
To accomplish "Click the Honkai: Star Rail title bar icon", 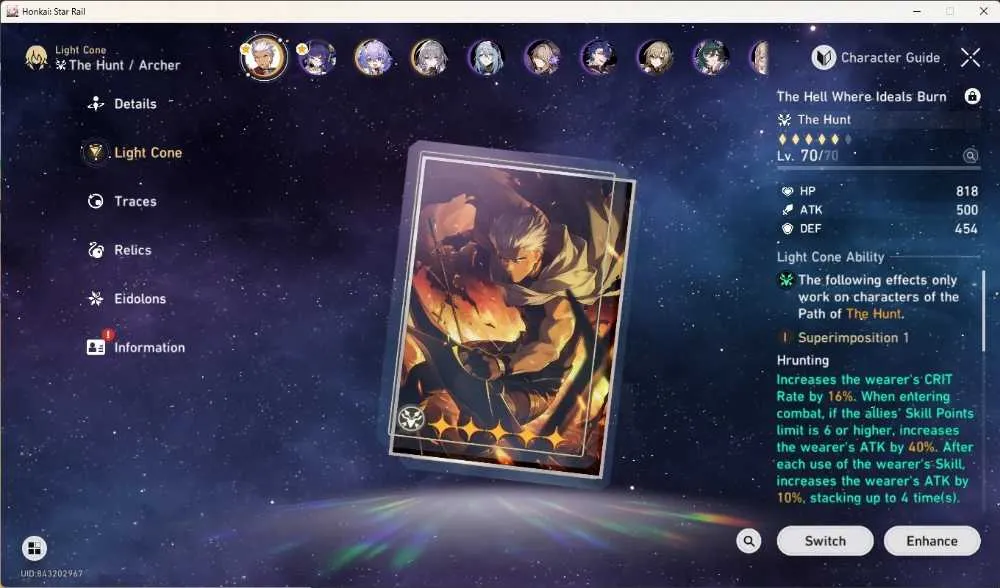I will pos(11,11).
